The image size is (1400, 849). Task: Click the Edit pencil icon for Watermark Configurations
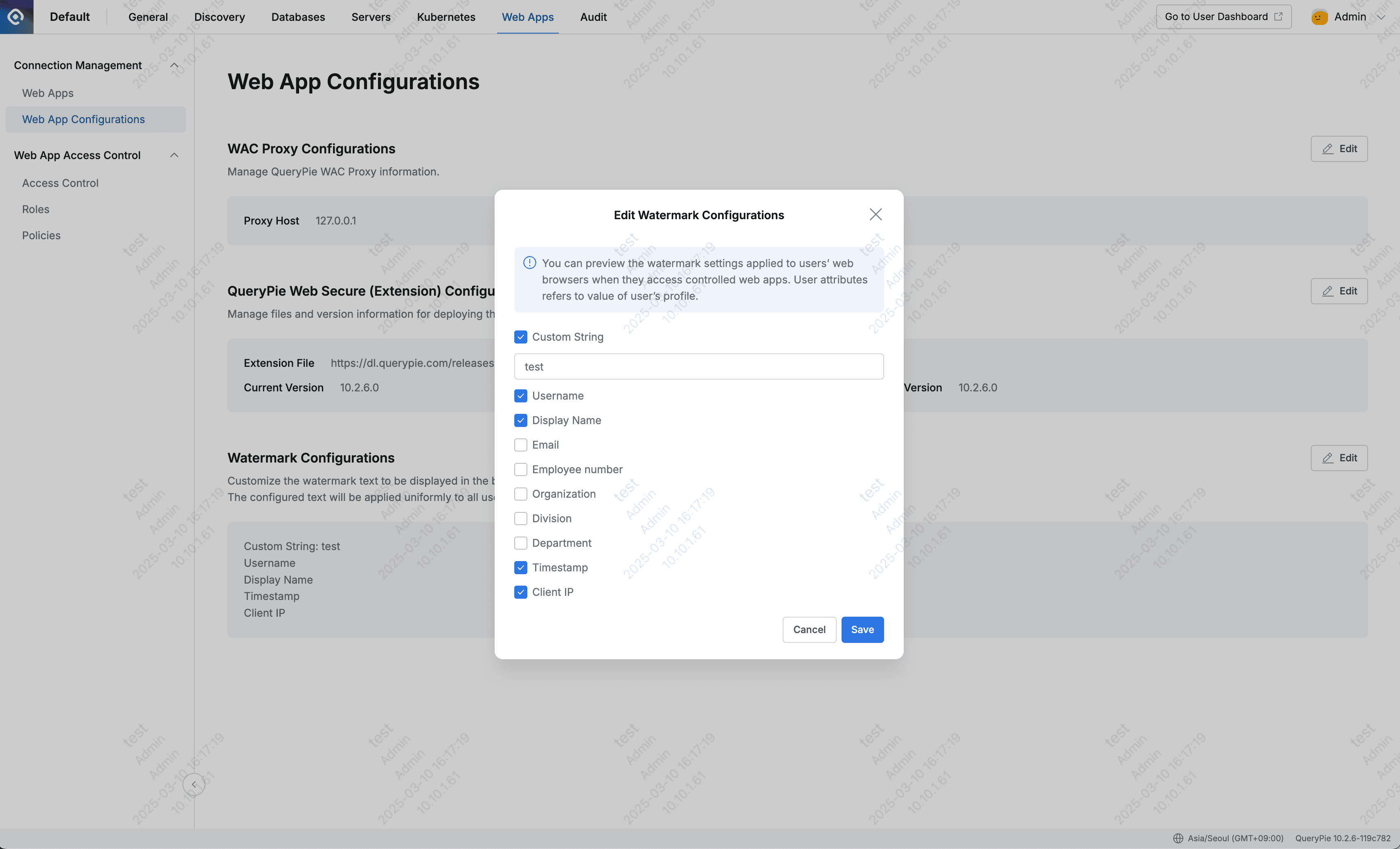[x=1328, y=458]
